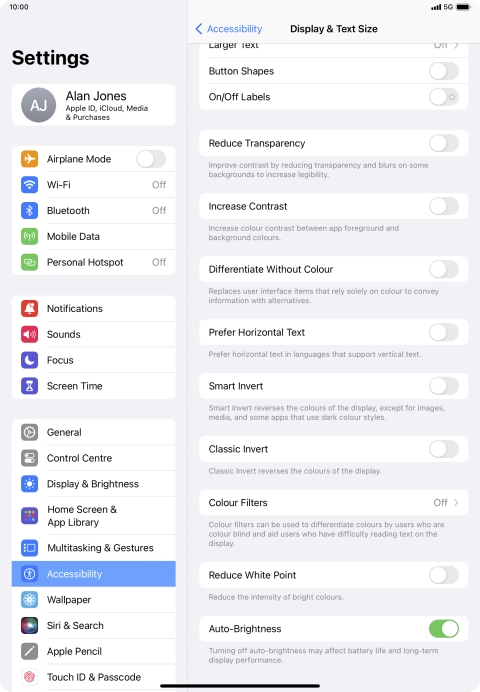Tap the Bluetooth icon in sidebar

click(x=30, y=211)
